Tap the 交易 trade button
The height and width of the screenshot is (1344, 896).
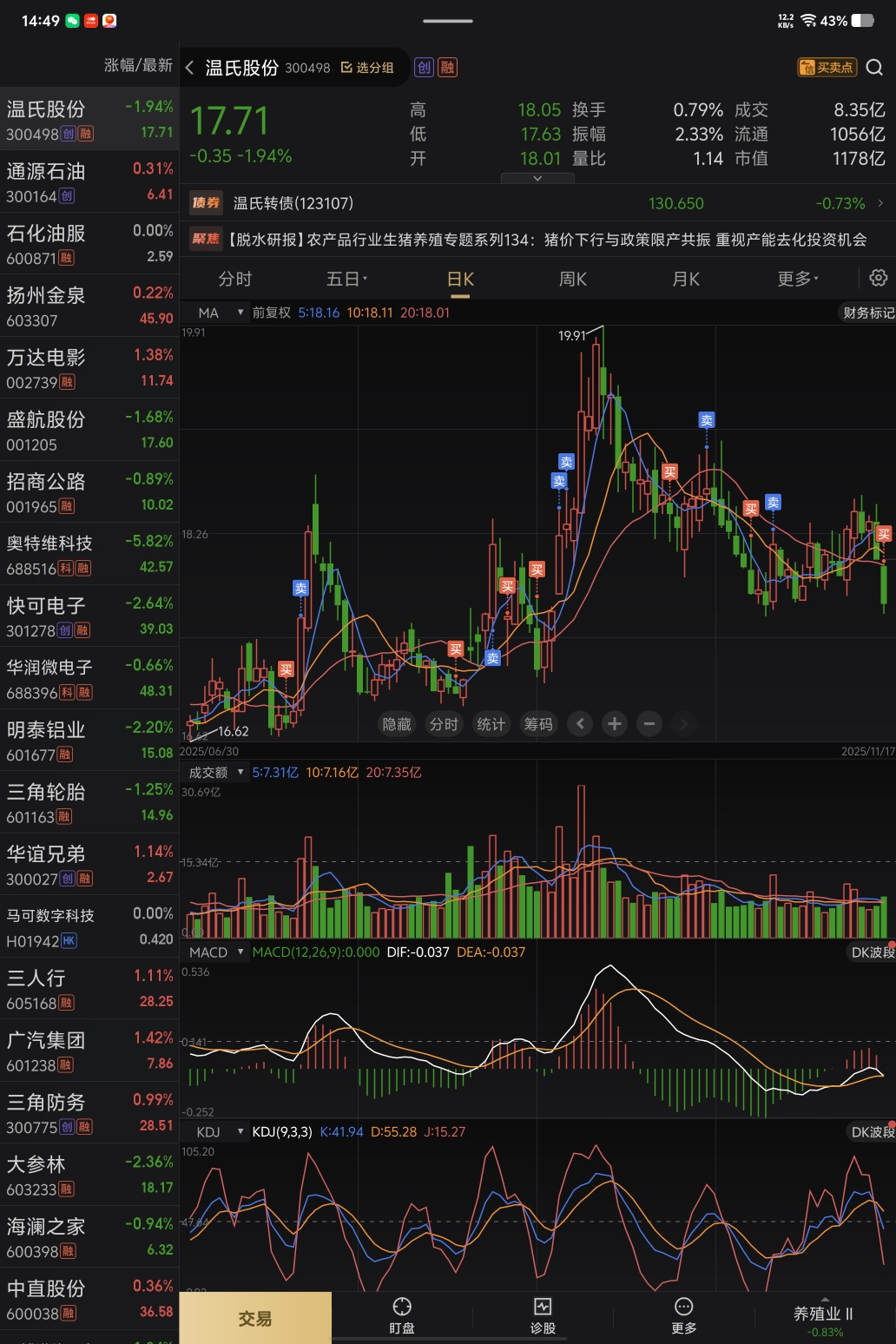[255, 1318]
